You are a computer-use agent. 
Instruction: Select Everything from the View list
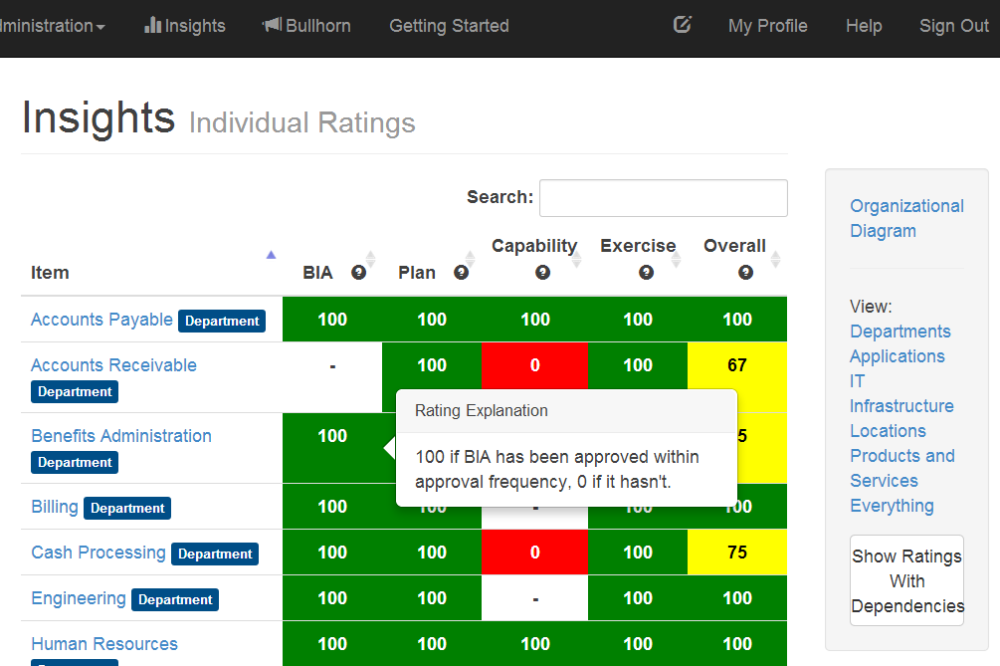point(891,506)
